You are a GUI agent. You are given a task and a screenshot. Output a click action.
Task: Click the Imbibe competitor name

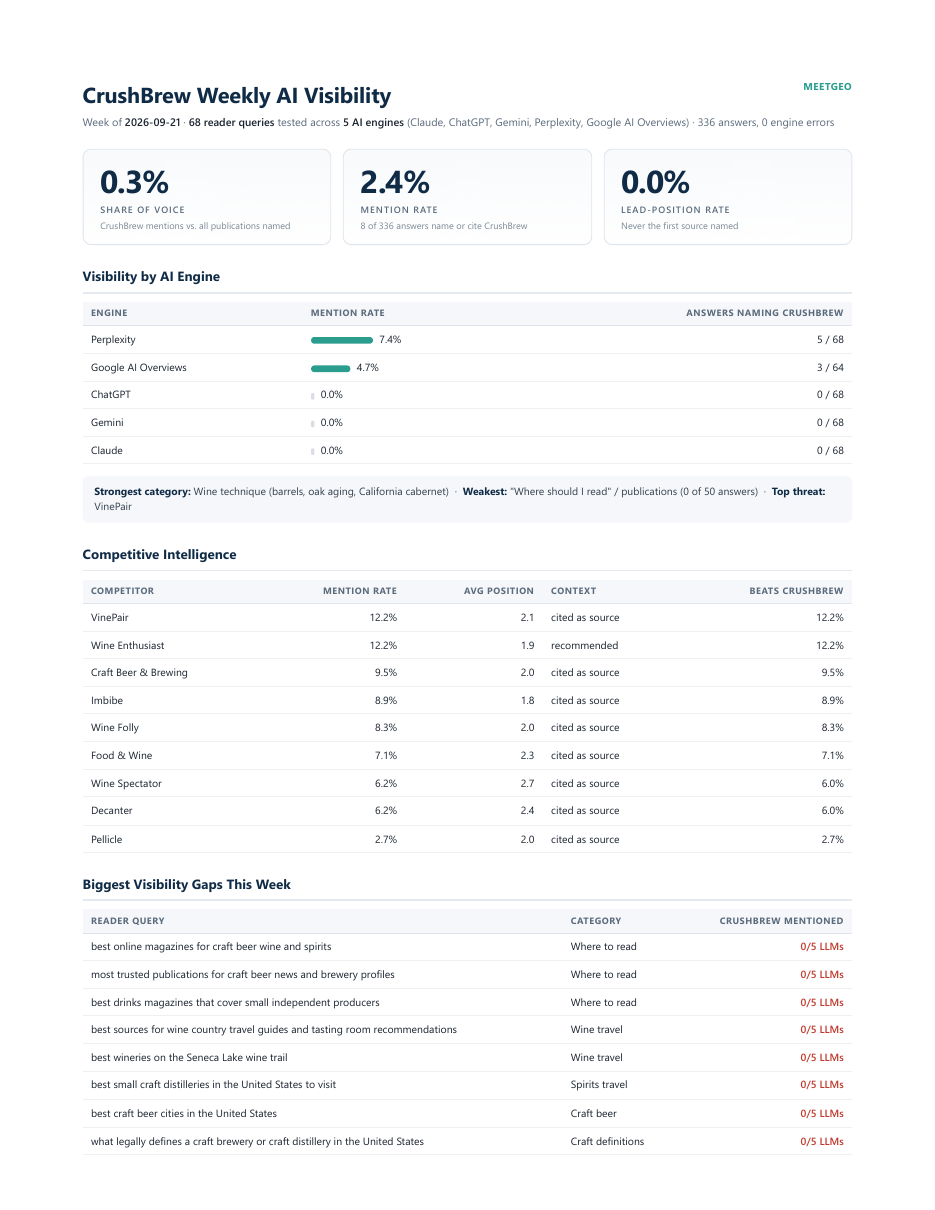coord(107,701)
